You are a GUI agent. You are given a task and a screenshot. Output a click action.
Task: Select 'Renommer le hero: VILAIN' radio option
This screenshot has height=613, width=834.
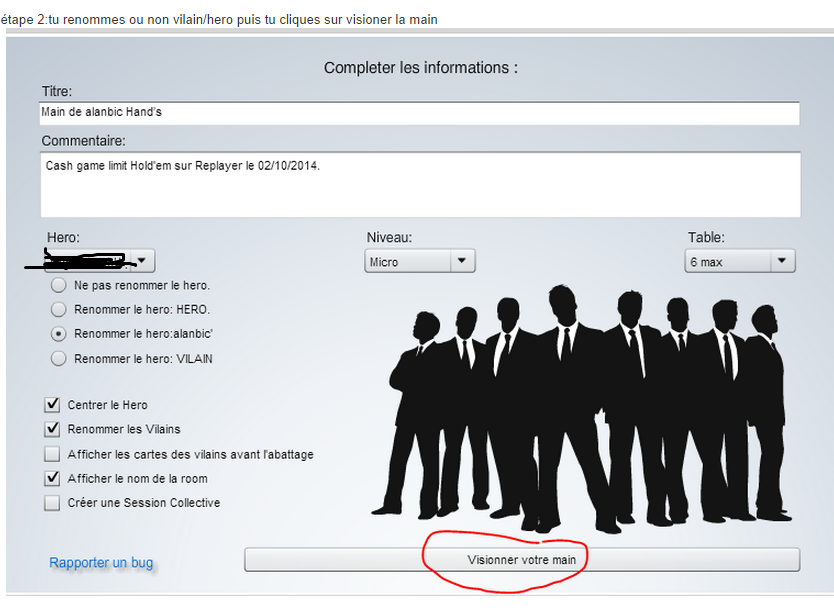tap(59, 359)
